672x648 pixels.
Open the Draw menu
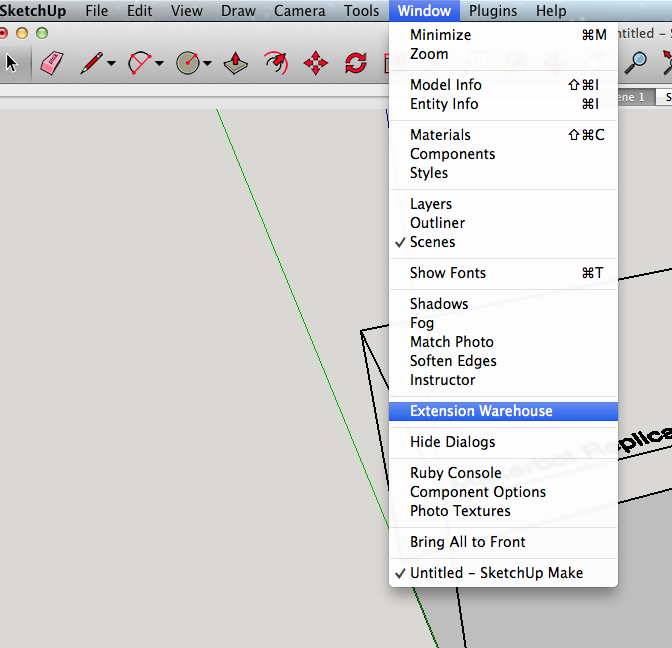[238, 11]
